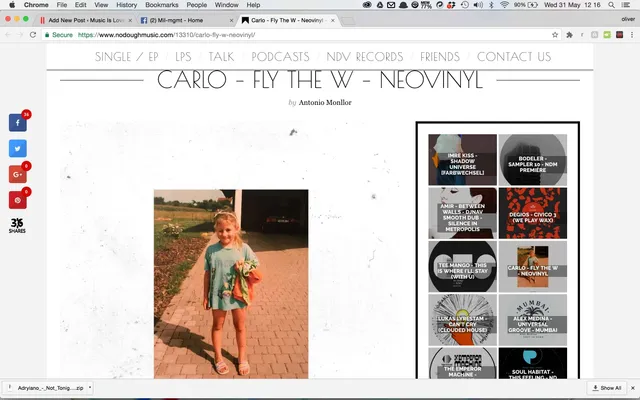Open the Window menu
Viewport: 640px width, 400px height.
pyautogui.click(x=227, y=5)
